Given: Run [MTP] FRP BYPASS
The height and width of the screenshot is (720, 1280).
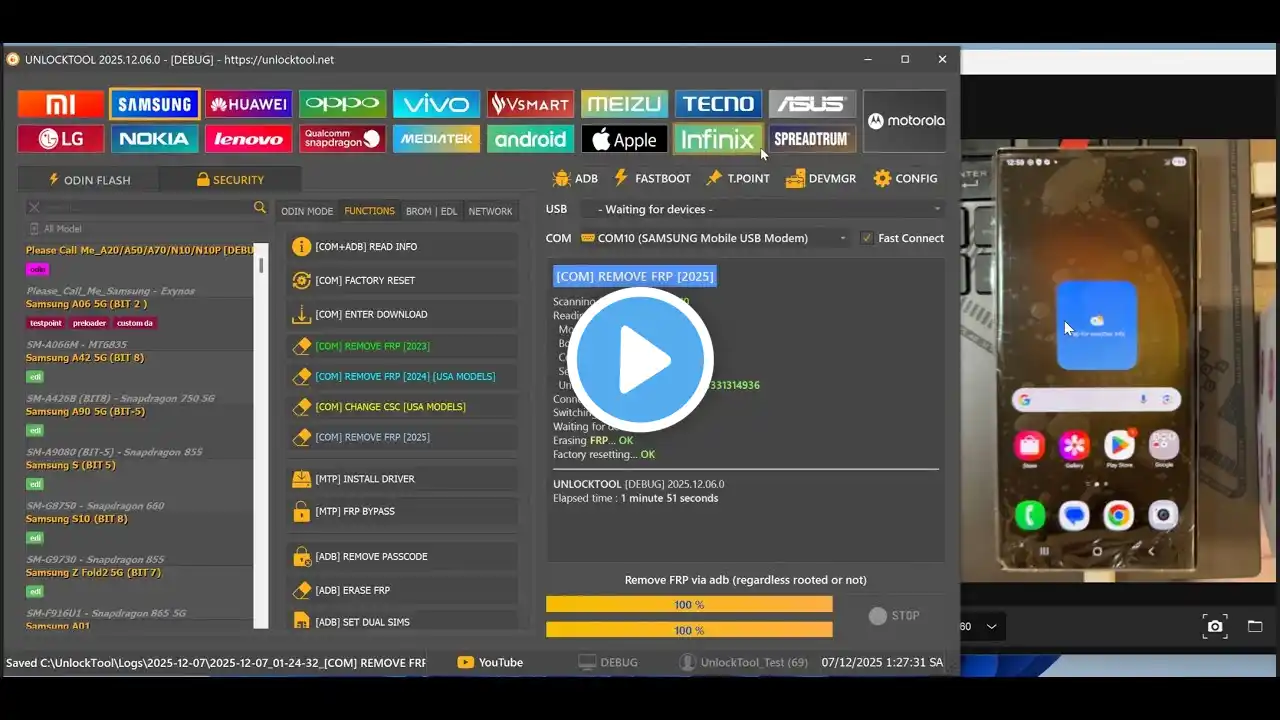Looking at the screenshot, I should click(x=402, y=511).
